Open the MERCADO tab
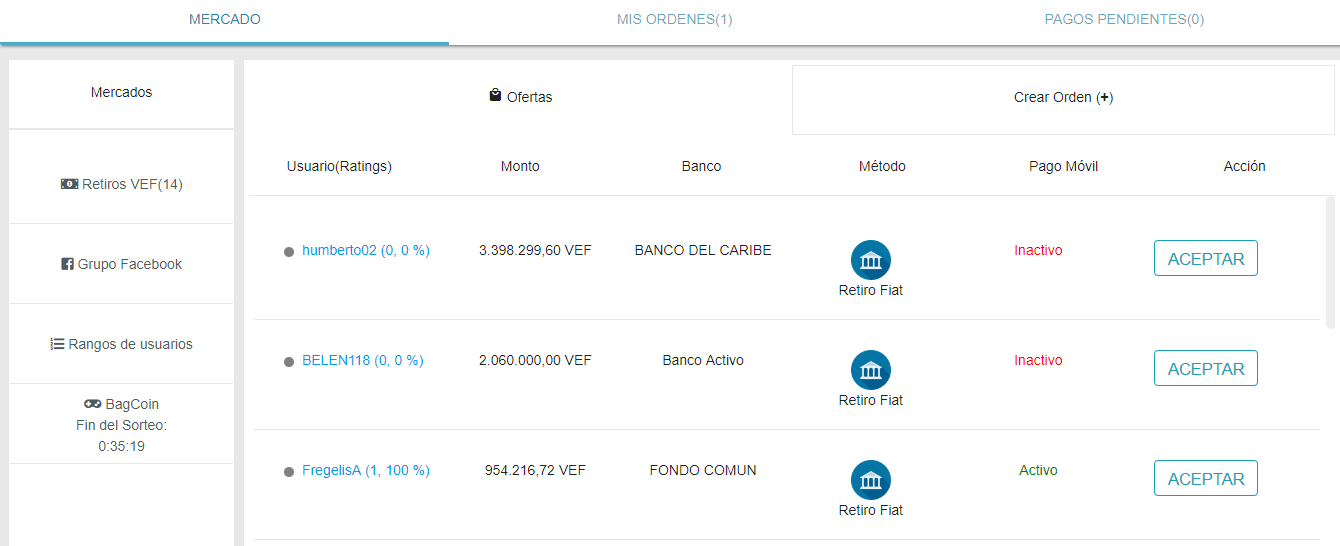 pyautogui.click(x=224, y=20)
